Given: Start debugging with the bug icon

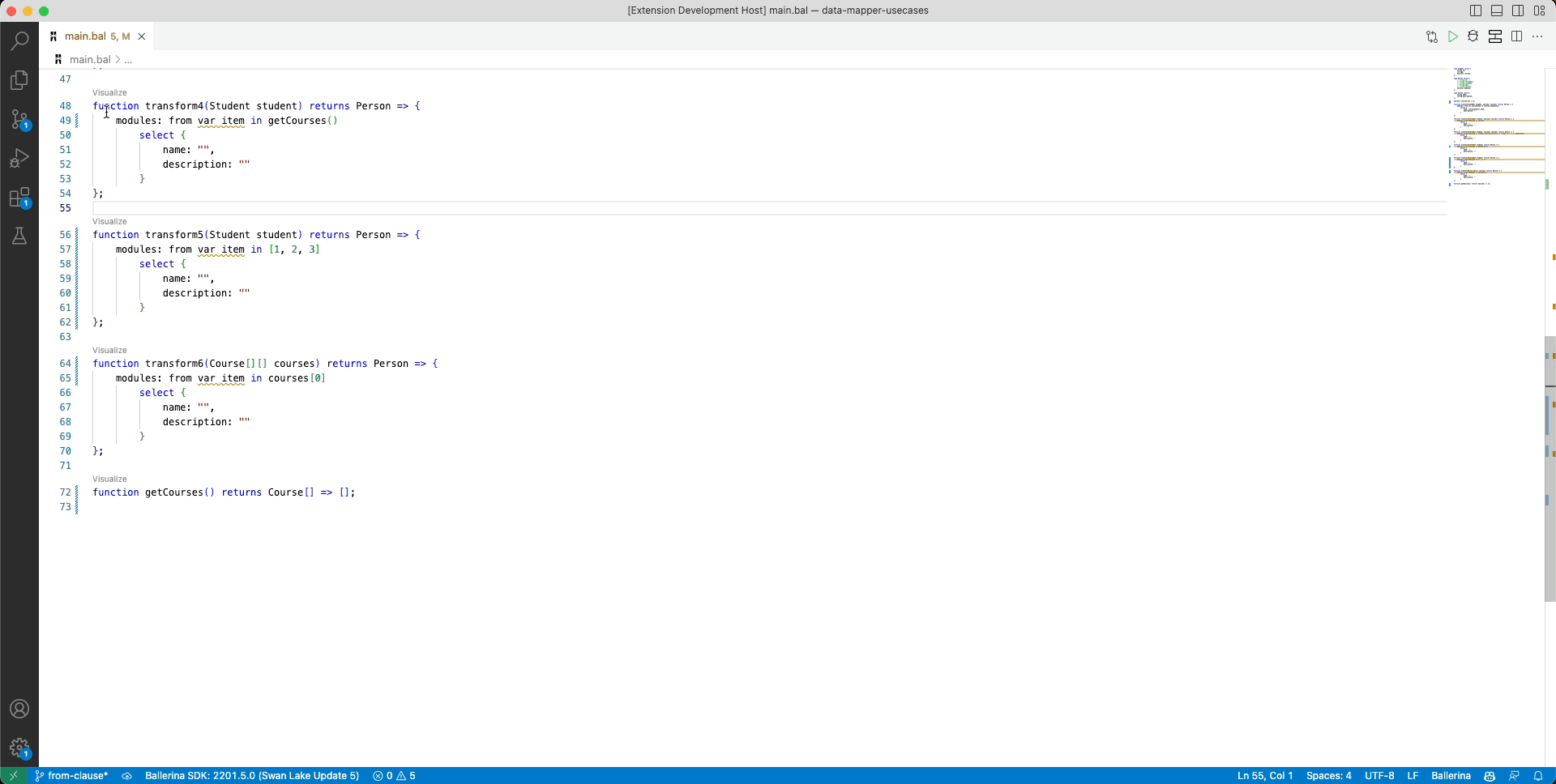Looking at the screenshot, I should [x=1473, y=36].
